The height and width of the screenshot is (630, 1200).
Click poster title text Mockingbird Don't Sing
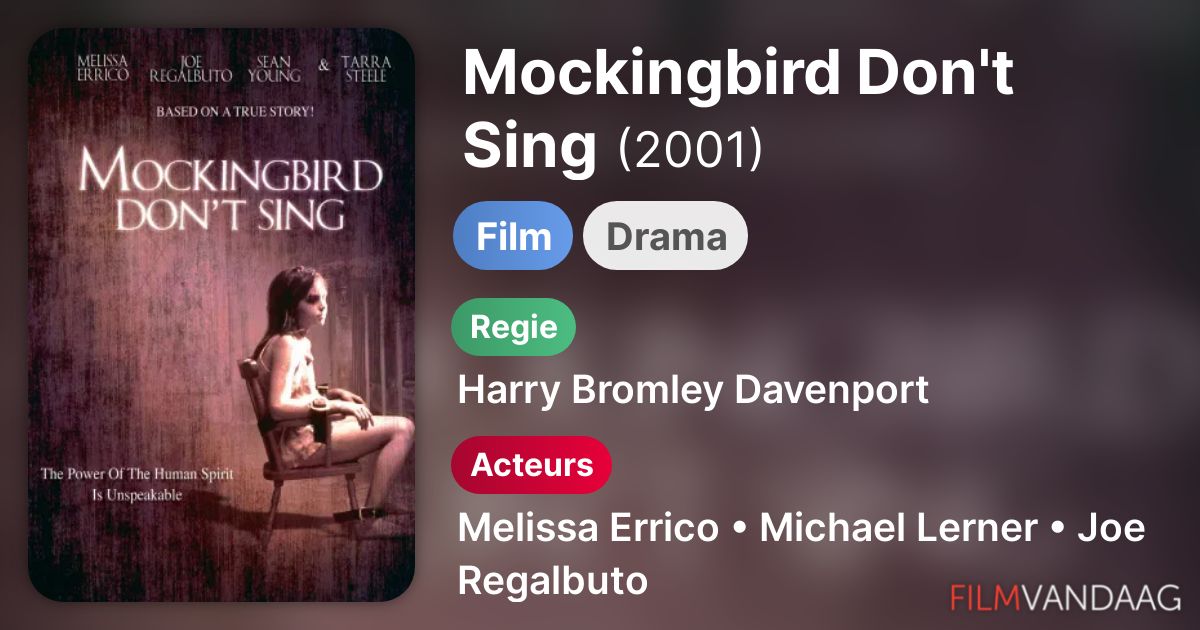pyautogui.click(x=231, y=191)
